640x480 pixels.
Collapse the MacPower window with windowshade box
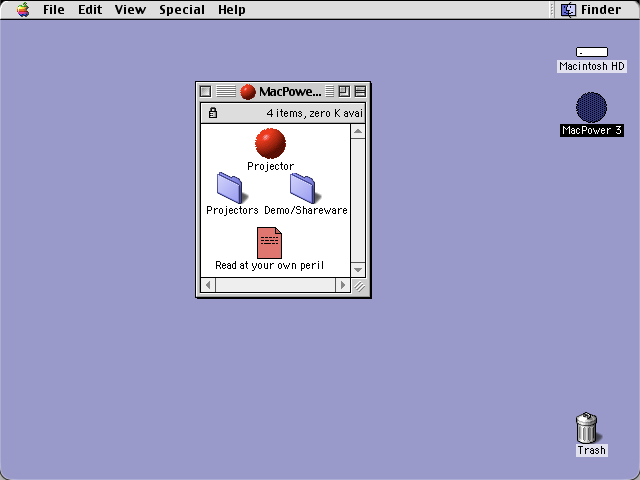point(360,91)
